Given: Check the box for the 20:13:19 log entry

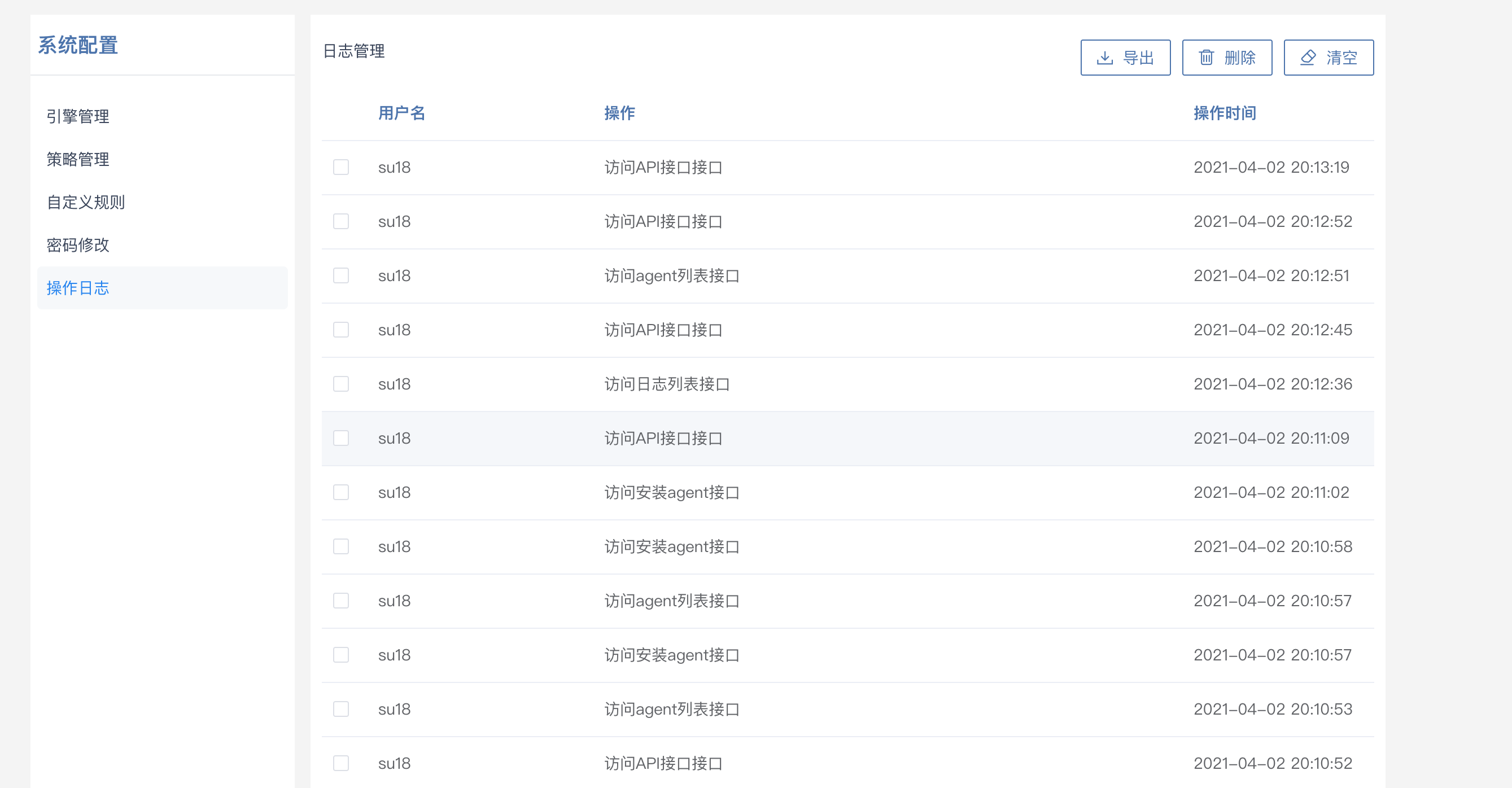Looking at the screenshot, I should coord(340,167).
